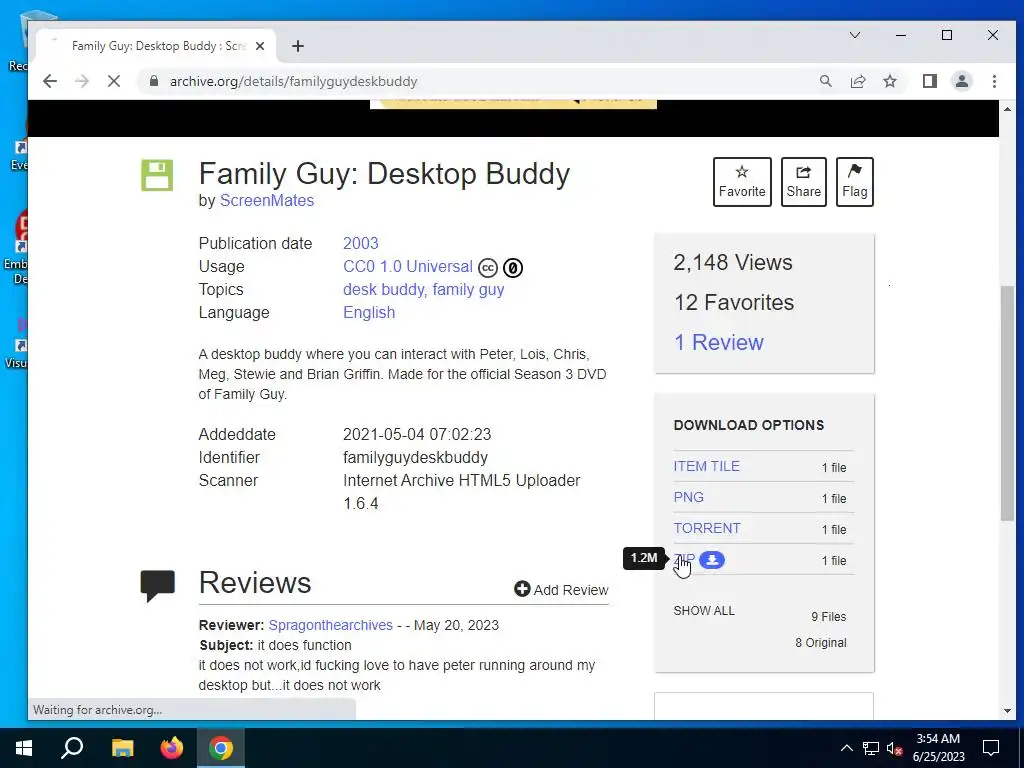This screenshot has height=768, width=1024.
Task: Open the desk buddy topic link
Action: click(x=385, y=289)
